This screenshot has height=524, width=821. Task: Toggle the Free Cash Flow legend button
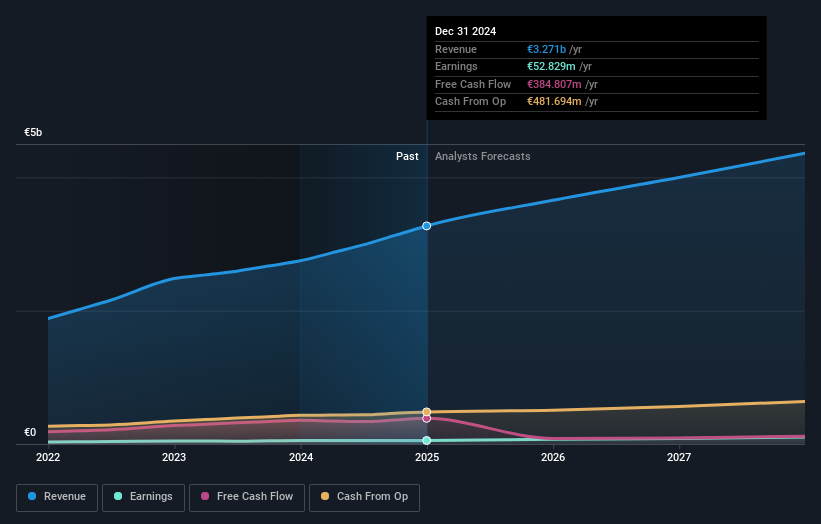247,497
